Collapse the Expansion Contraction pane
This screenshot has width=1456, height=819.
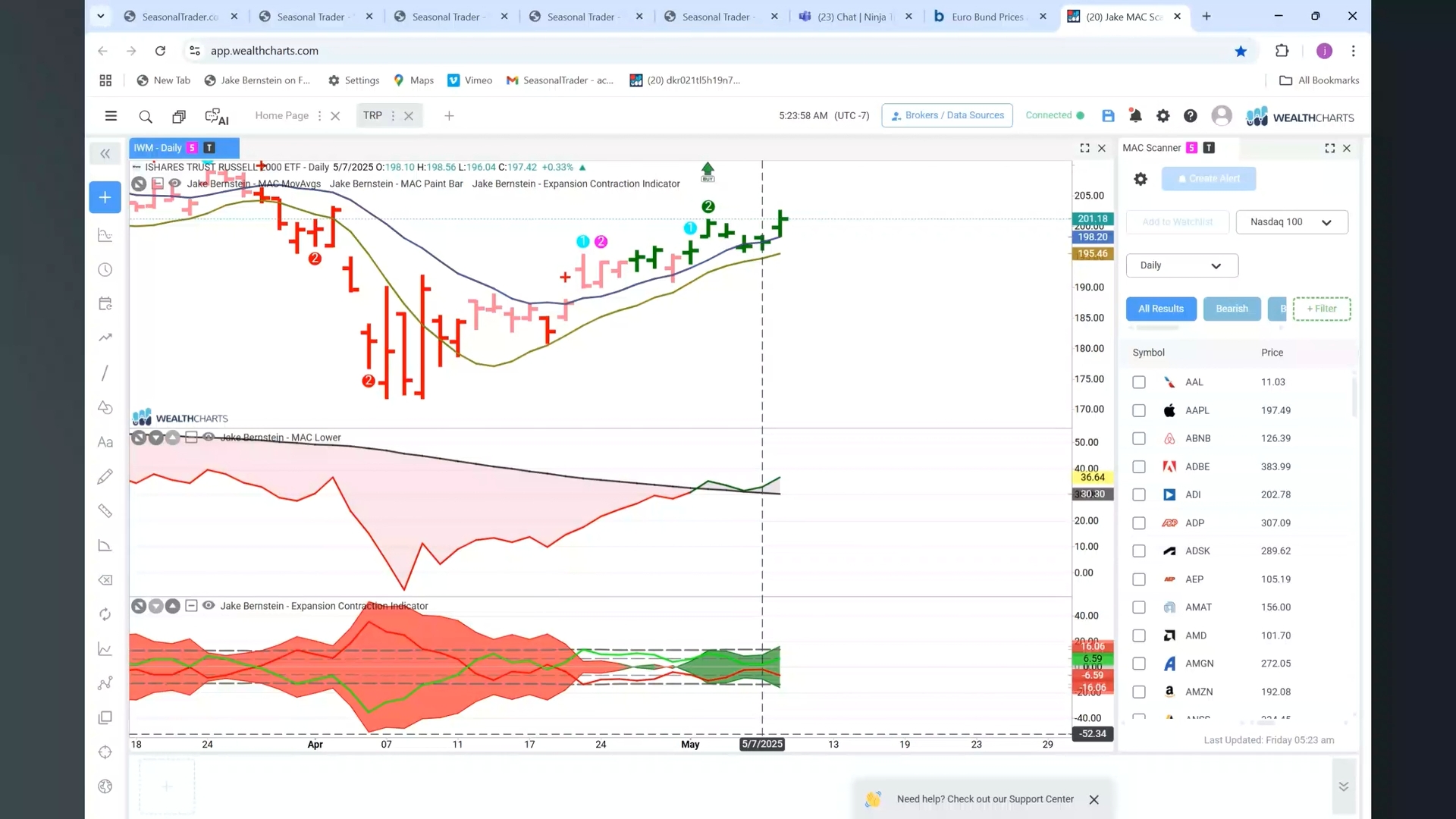pos(191,606)
